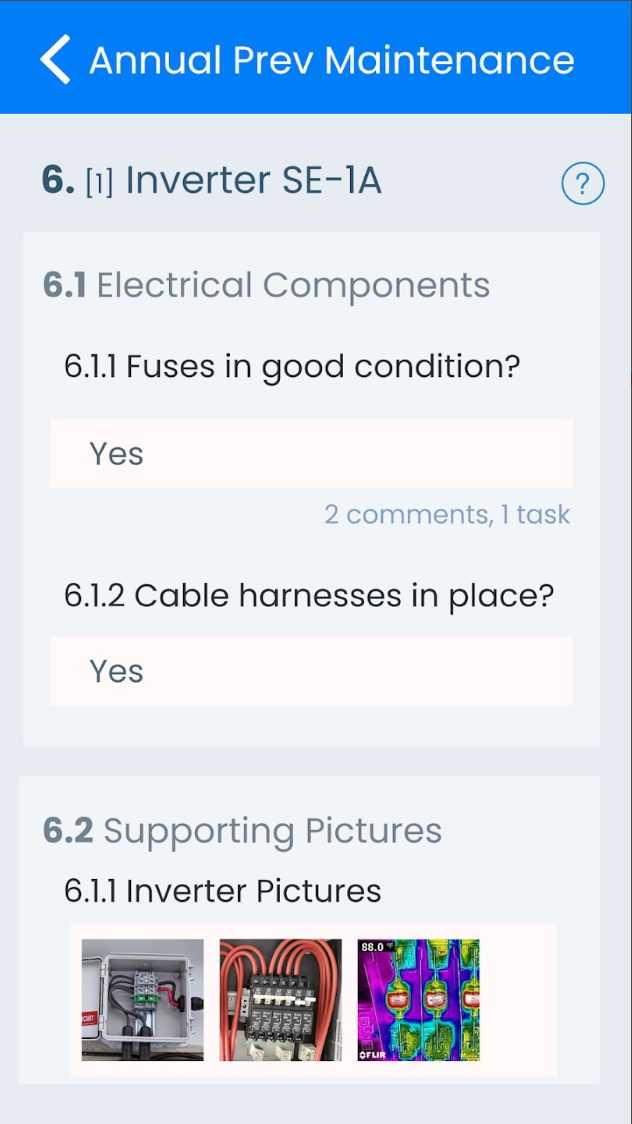Screen dimensions: 632x1124
Task: Tap the section number 6 label
Action: (57, 181)
